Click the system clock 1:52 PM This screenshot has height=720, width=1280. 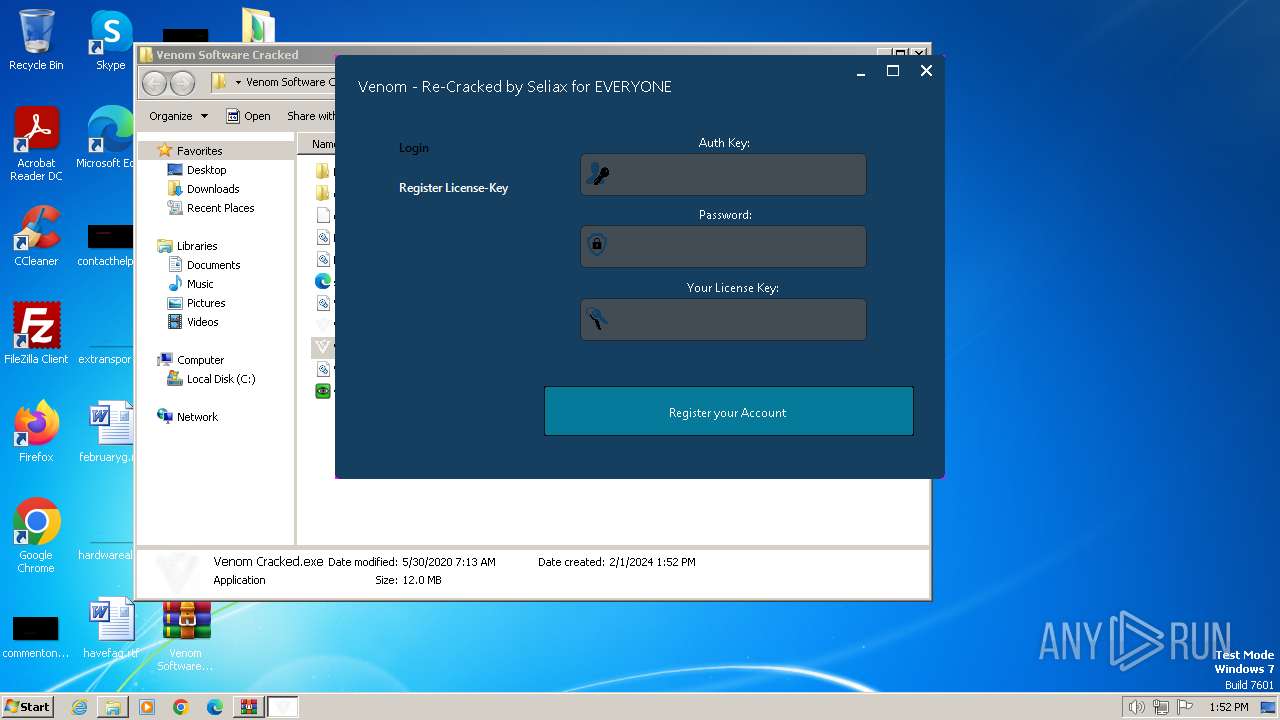click(1228, 707)
